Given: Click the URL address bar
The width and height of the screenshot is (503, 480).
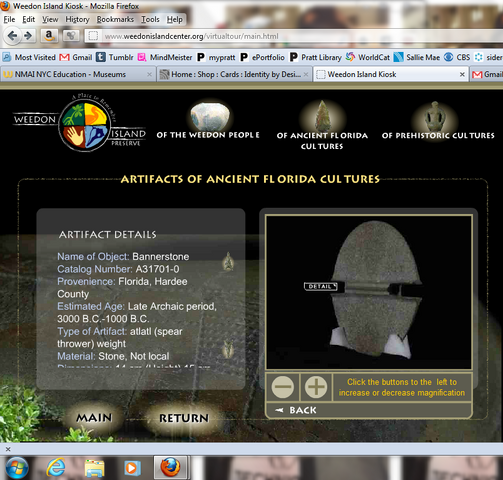Looking at the screenshot, I should coord(293,36).
